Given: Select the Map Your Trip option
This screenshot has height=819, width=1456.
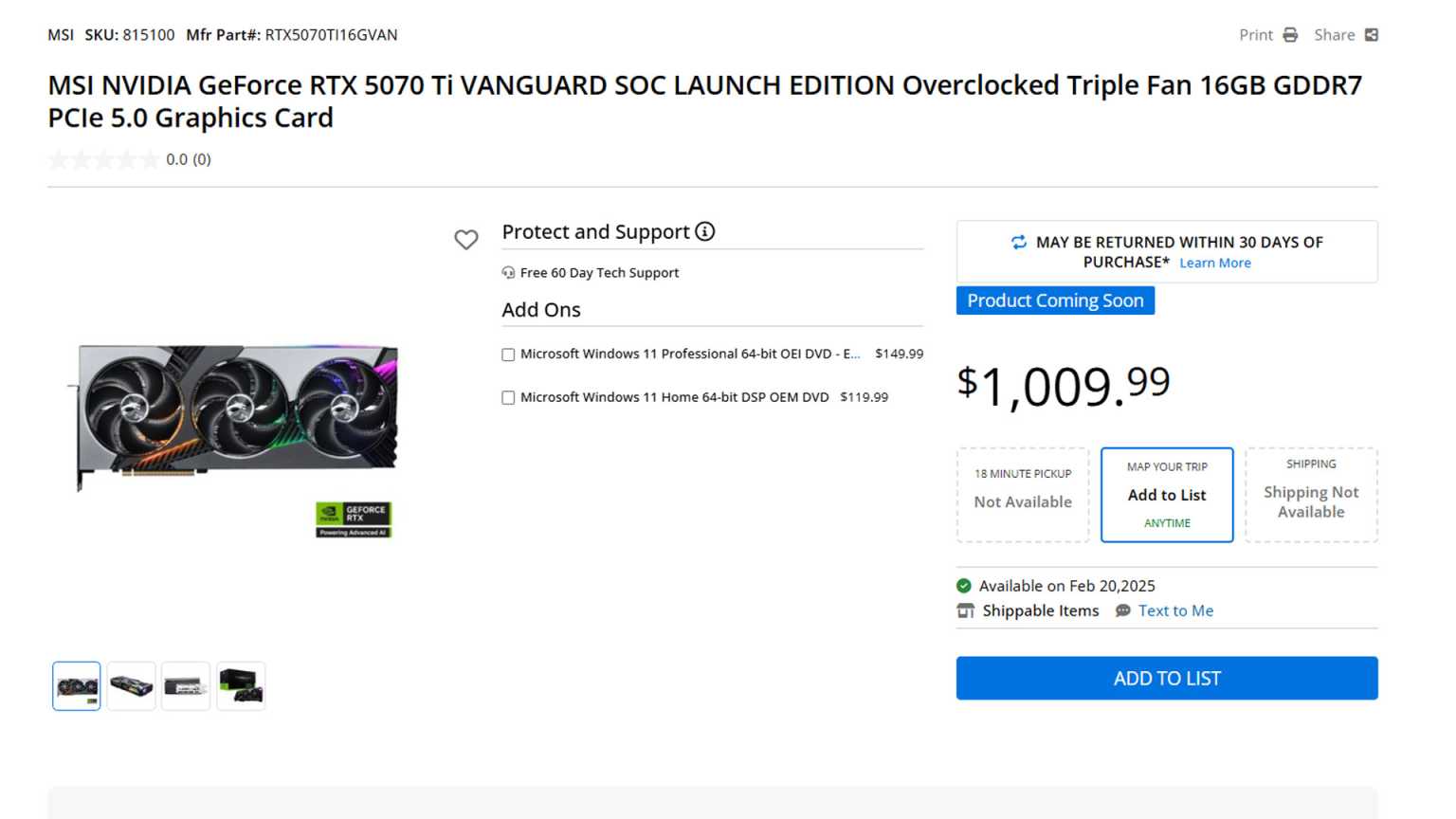Looking at the screenshot, I should 1167,495.
